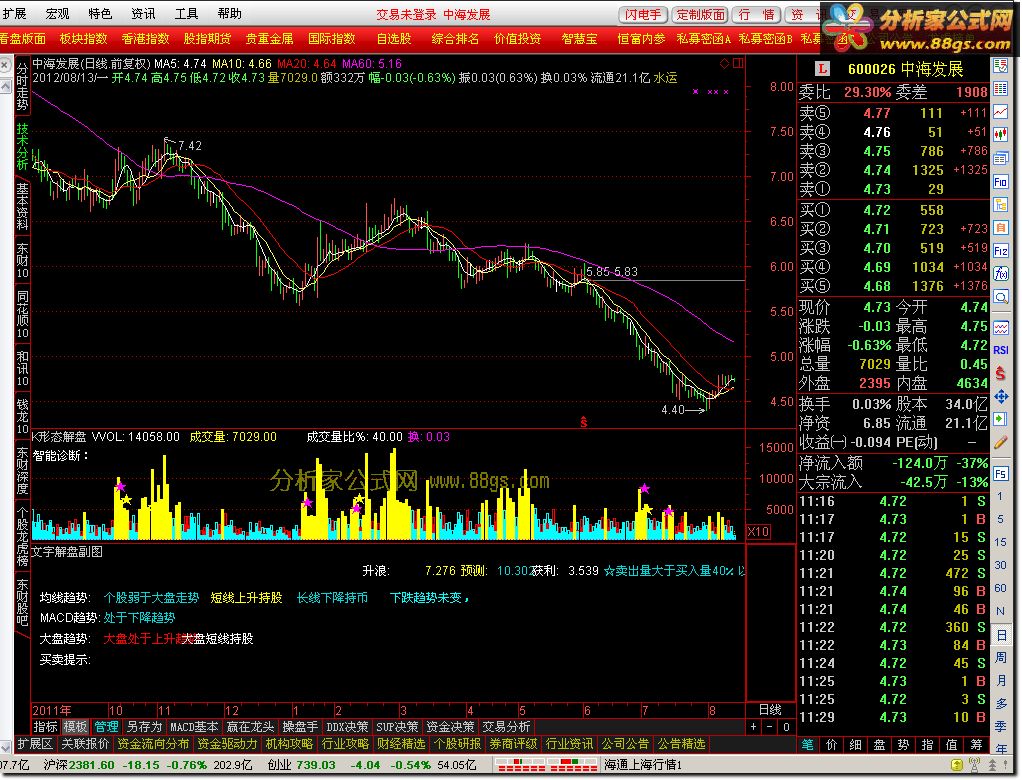
Task: Open the MACD基本 template tab
Action: 194,727
